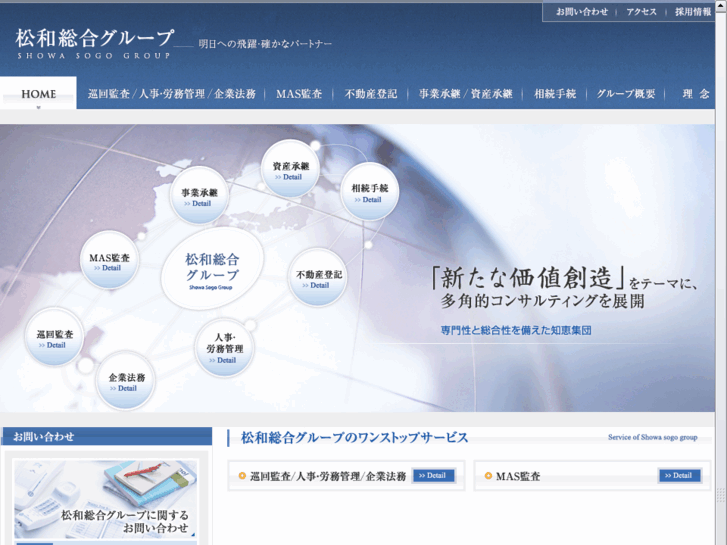Screen dimensions: 727x545
Task: Open the 理念 navigation item
Action: (x=696, y=94)
